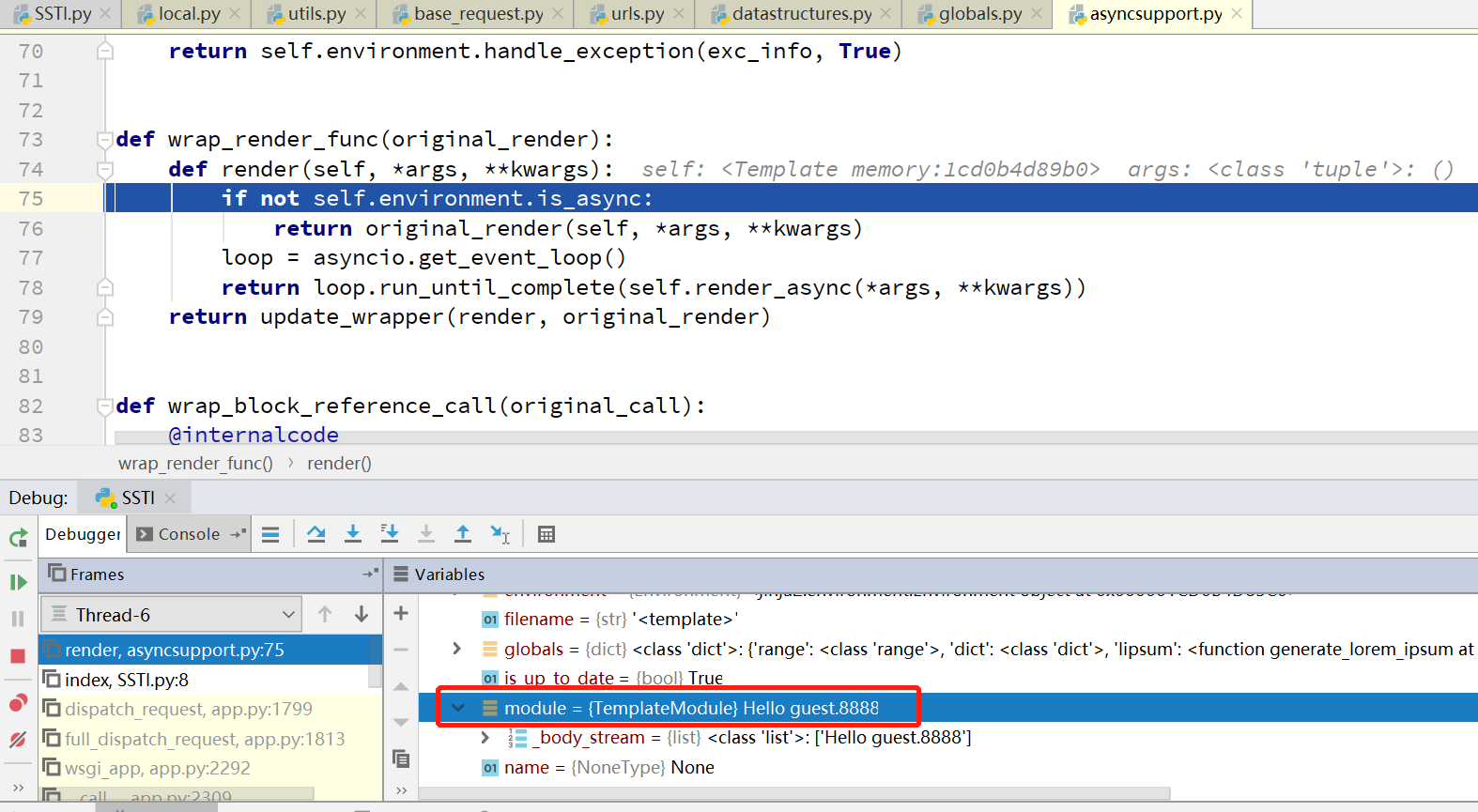
Task: Close the asyncsupport.py tab
Action: (x=1237, y=13)
